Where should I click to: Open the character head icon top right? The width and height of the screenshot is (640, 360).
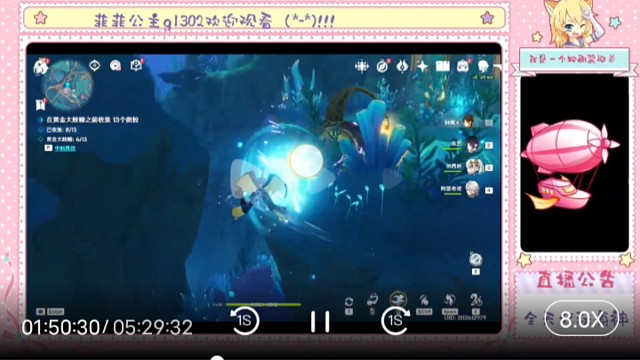[483, 66]
